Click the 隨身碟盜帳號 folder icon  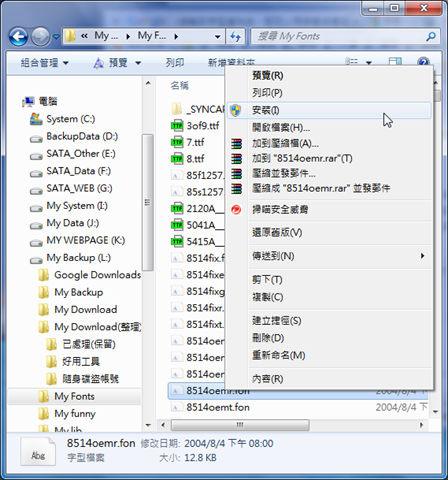click(x=51, y=379)
